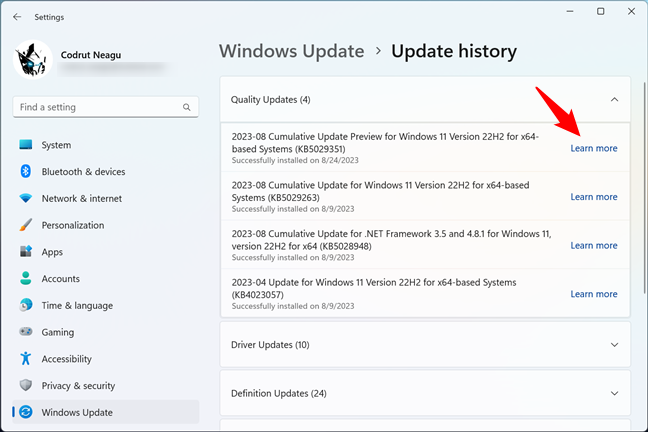Click the Driver Updates (10) heading
This screenshot has width=648, height=432.
pos(270,345)
